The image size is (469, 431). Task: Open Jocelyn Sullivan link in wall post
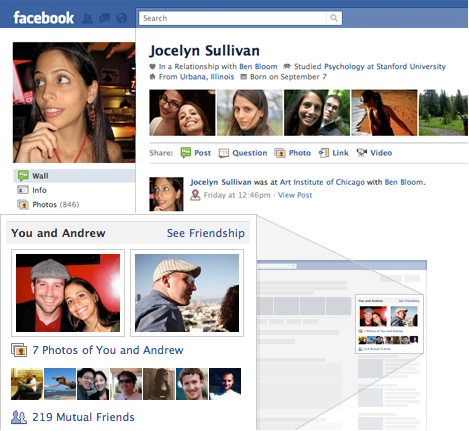click(221, 182)
